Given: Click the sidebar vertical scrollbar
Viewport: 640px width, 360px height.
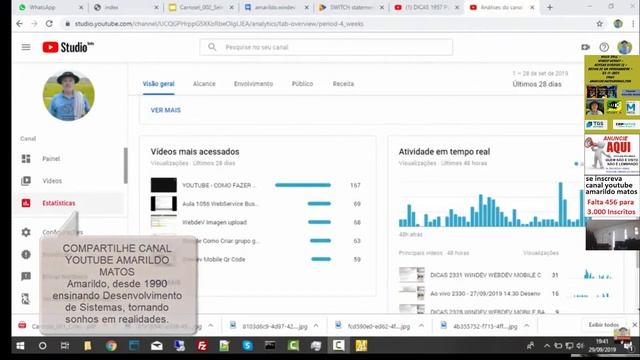Looking at the screenshot, I should tap(126, 165).
